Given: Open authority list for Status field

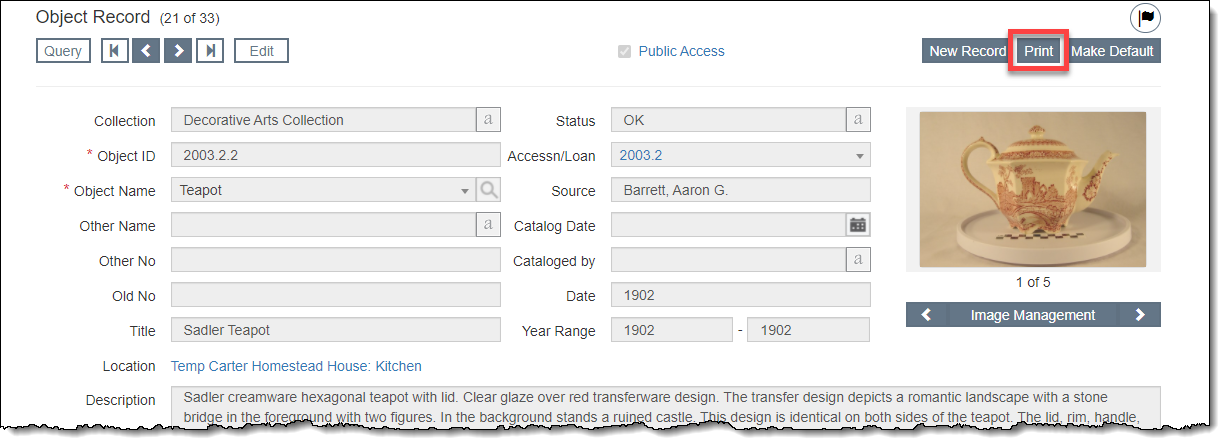Looking at the screenshot, I should tap(857, 120).
